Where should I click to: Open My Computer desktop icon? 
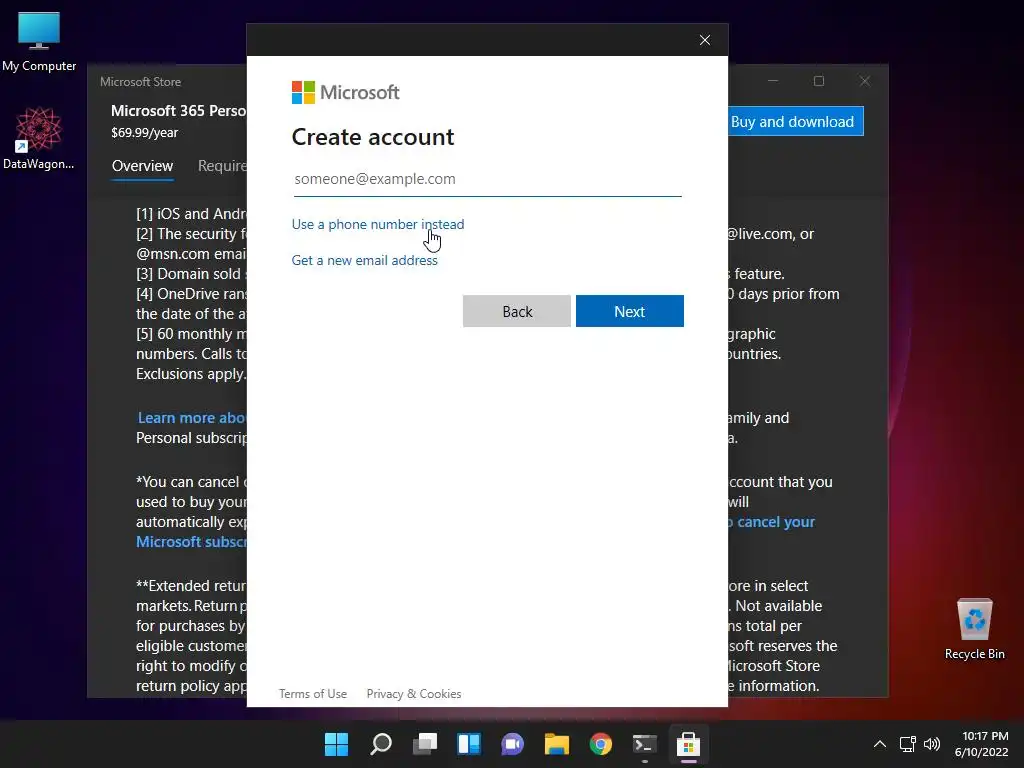pos(39,41)
